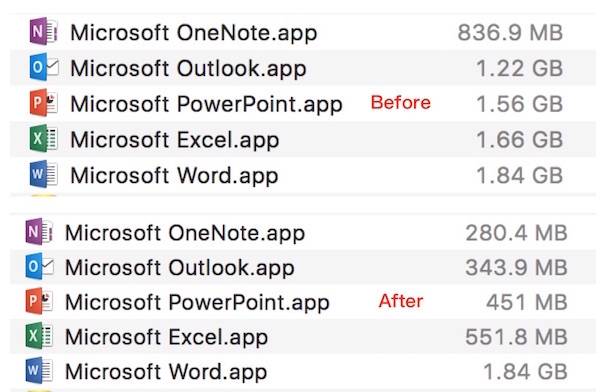Select Microsoft Word.app name in upper list

[x=174, y=176]
